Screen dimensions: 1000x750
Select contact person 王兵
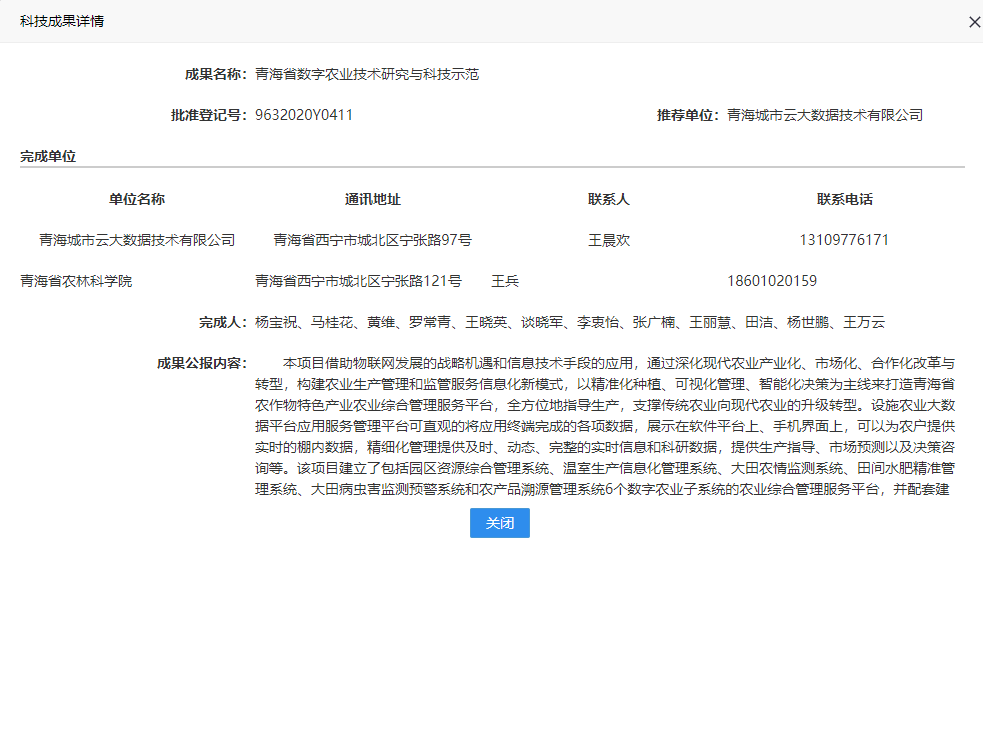(505, 281)
